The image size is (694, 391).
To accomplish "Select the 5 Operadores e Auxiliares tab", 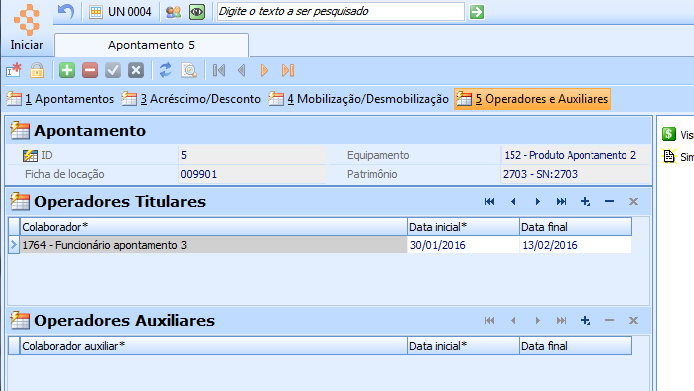I will click(532, 99).
